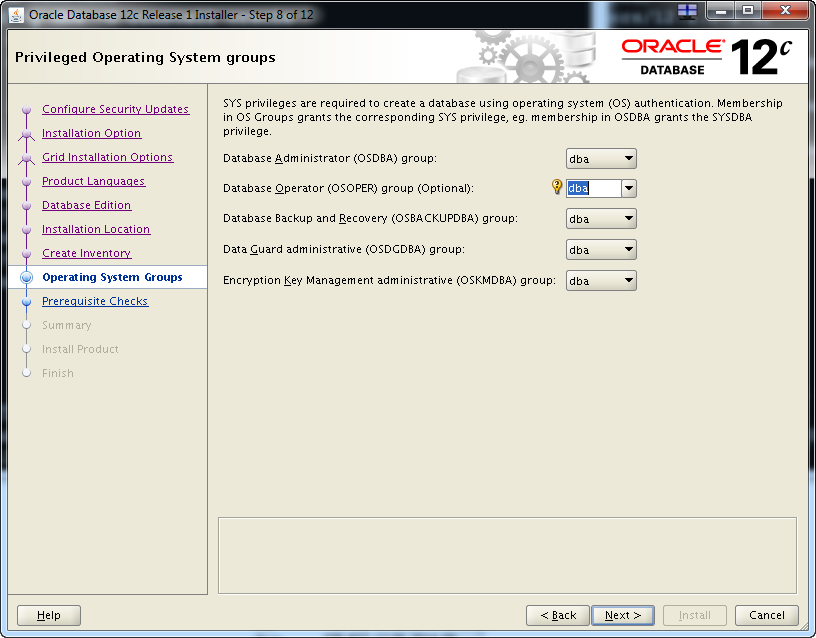
Task: Go to Configure Security Updates step
Action: point(116,109)
